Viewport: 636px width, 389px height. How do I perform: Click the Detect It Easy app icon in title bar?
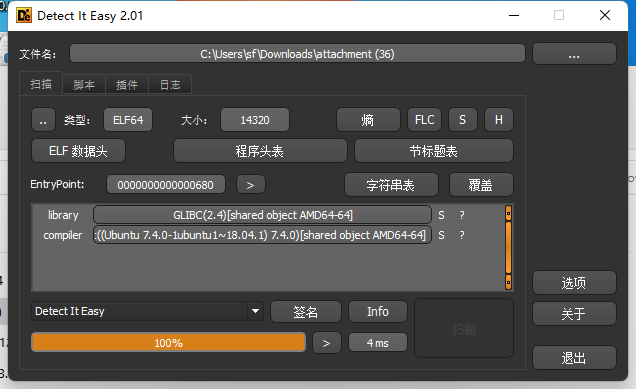point(24,15)
